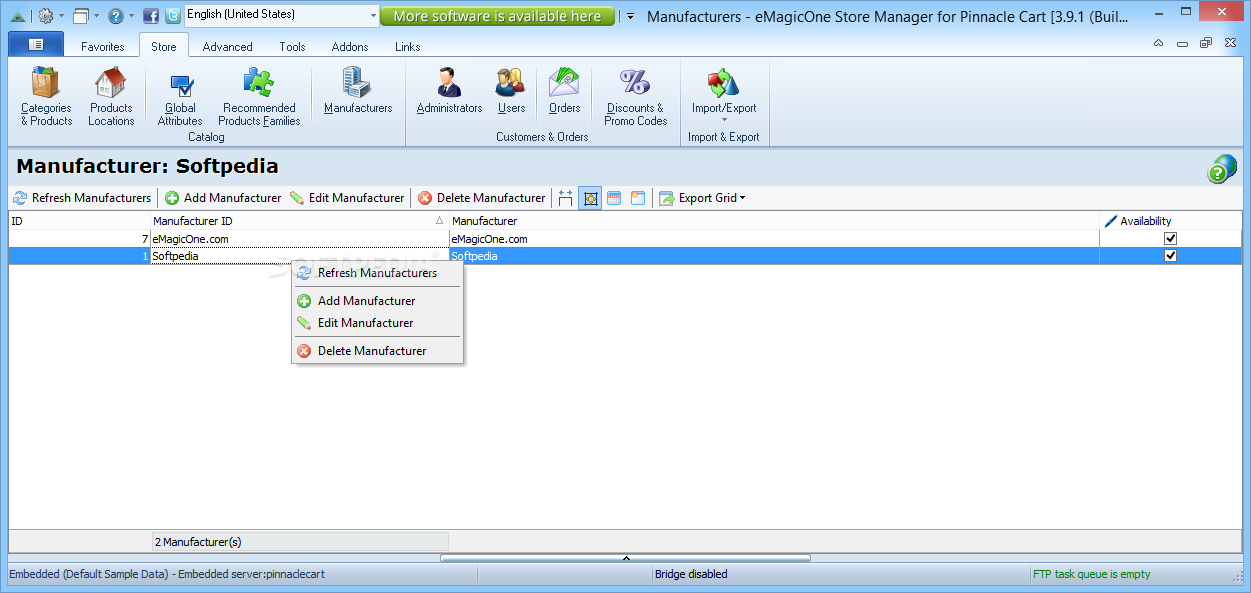1251x593 pixels.
Task: Switch to the Tools tab
Action: [293, 47]
